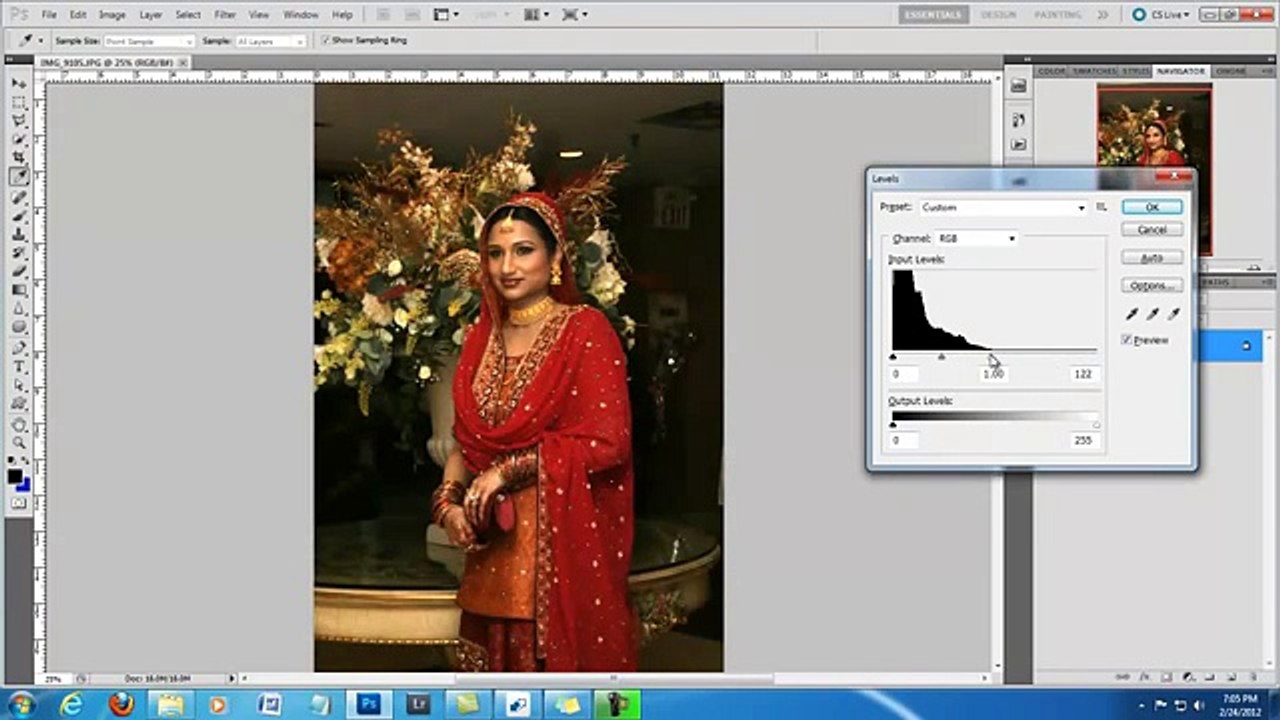Select the Brush tool

click(x=19, y=215)
